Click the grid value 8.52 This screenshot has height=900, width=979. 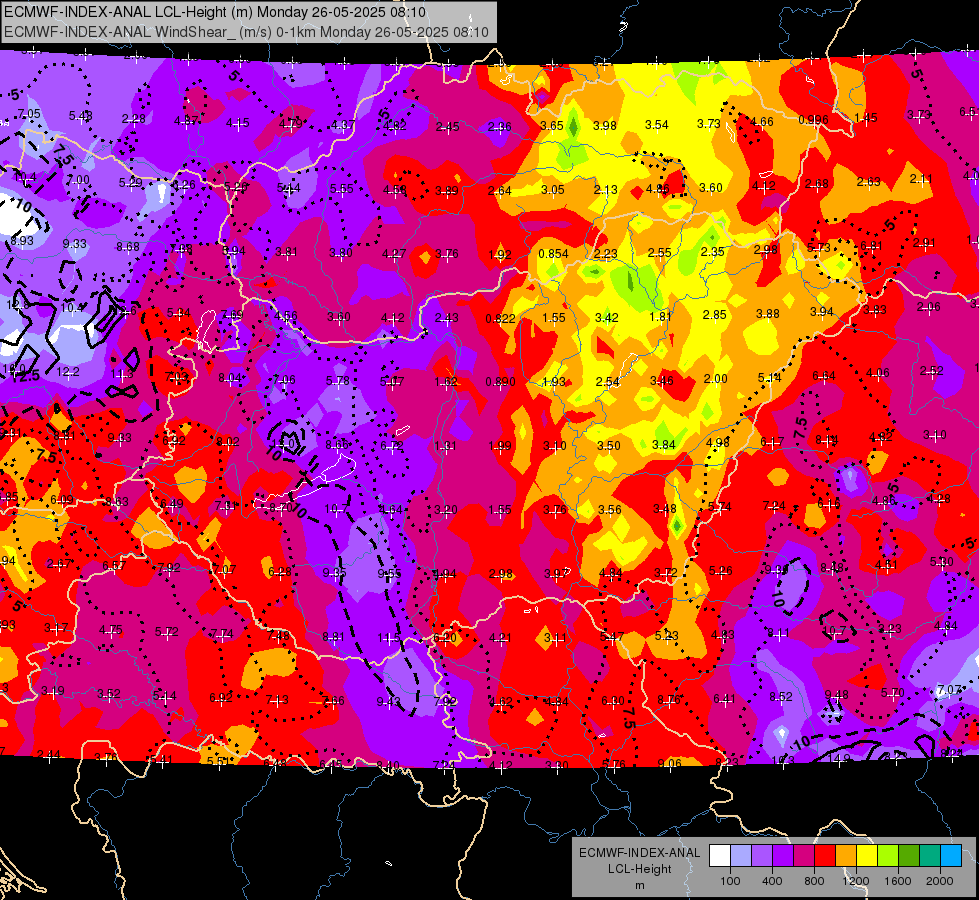tap(780, 697)
